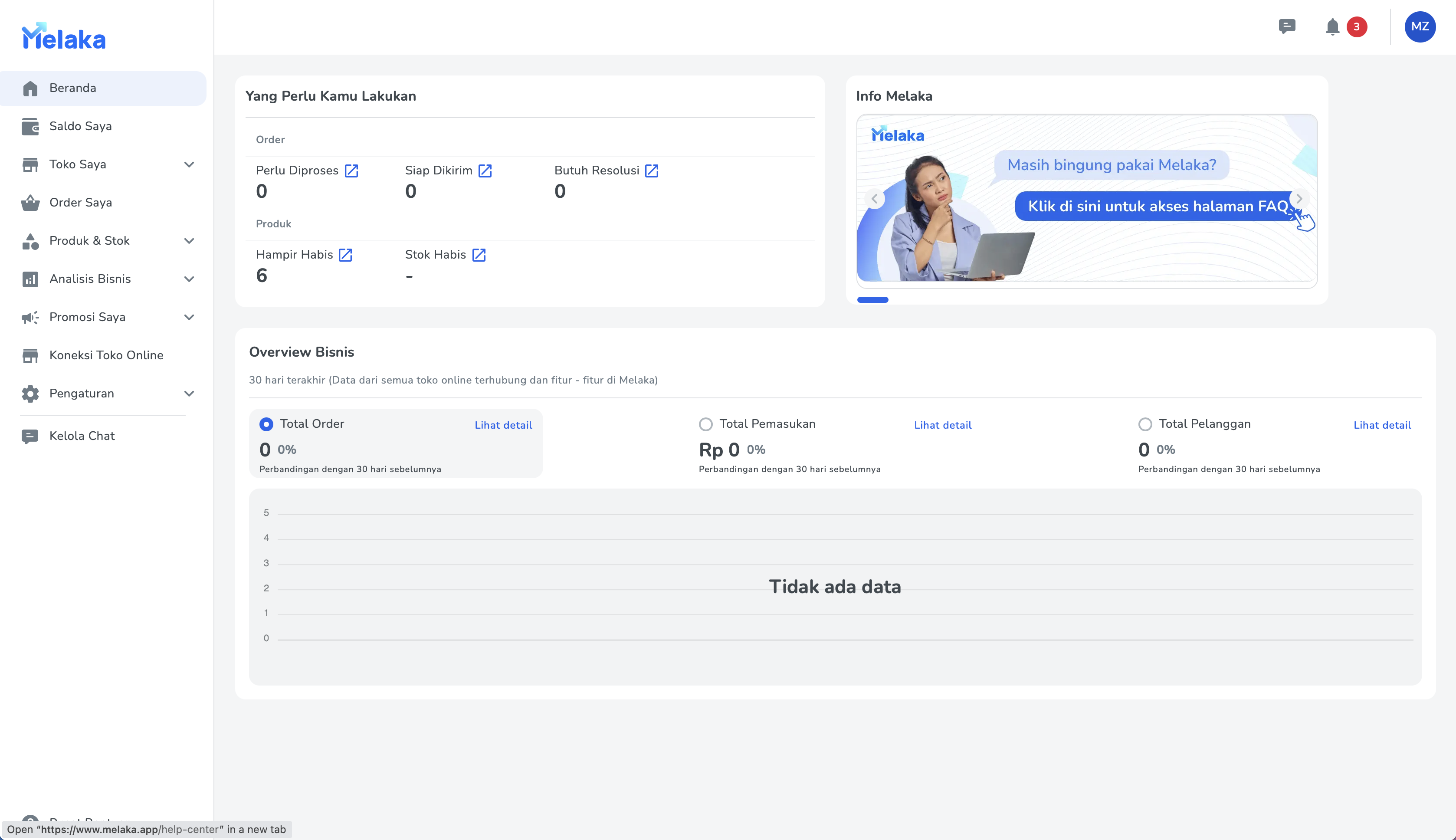Show next Info Melaka banner slide
The width and height of the screenshot is (1456, 840).
[1299, 199]
